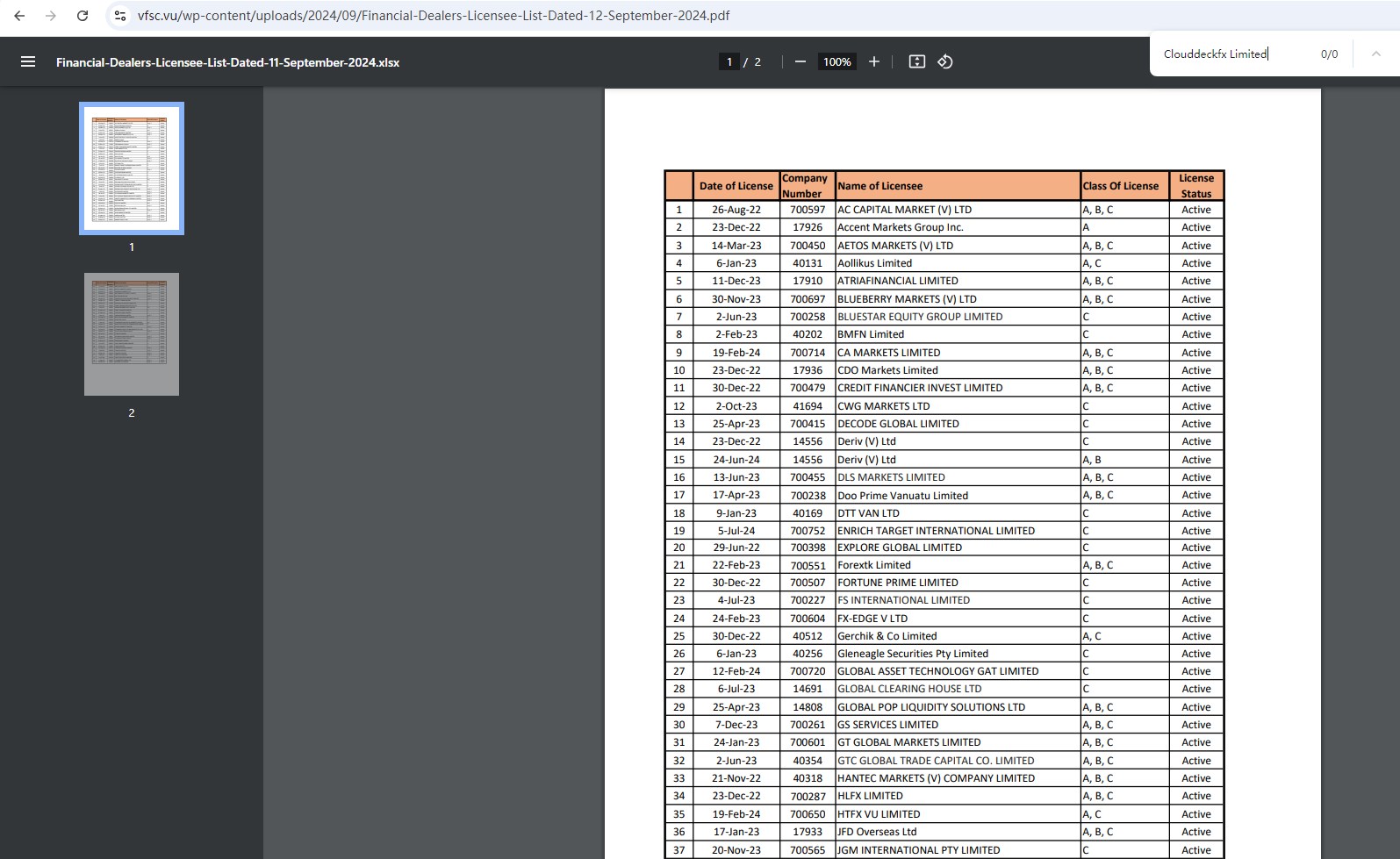The height and width of the screenshot is (859, 1400).
Task: Click the document title in PDF toolbar
Action: pos(227,62)
